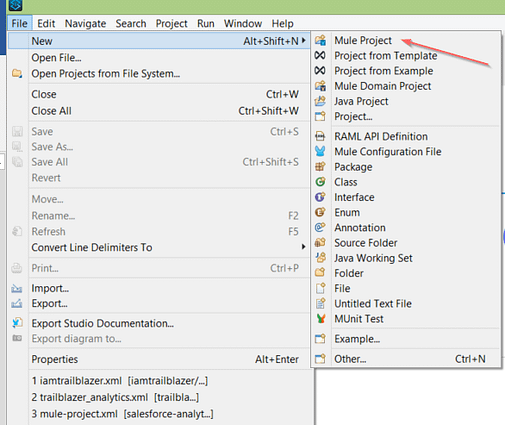505x425 pixels.
Task: Click the Java Working Set icon
Action: pos(320,258)
